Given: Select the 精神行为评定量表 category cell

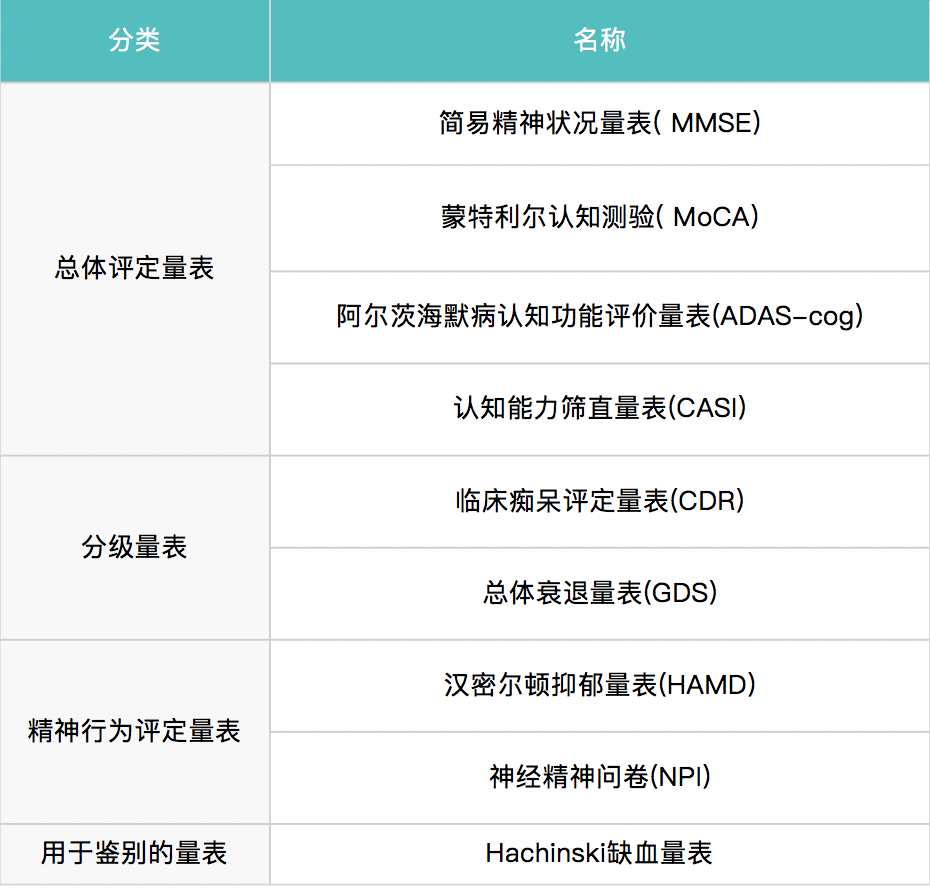Looking at the screenshot, I should click(134, 731).
